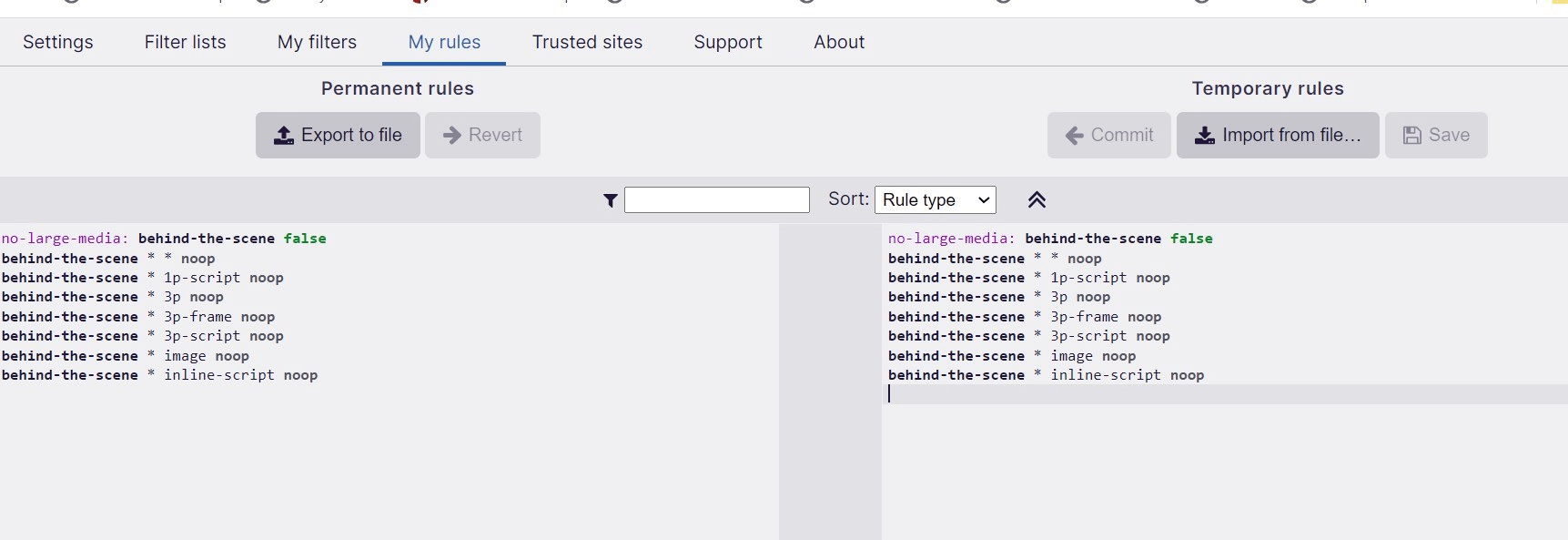Viewport: 1568px width, 540px height.
Task: Open the Support tab
Action: (728, 42)
